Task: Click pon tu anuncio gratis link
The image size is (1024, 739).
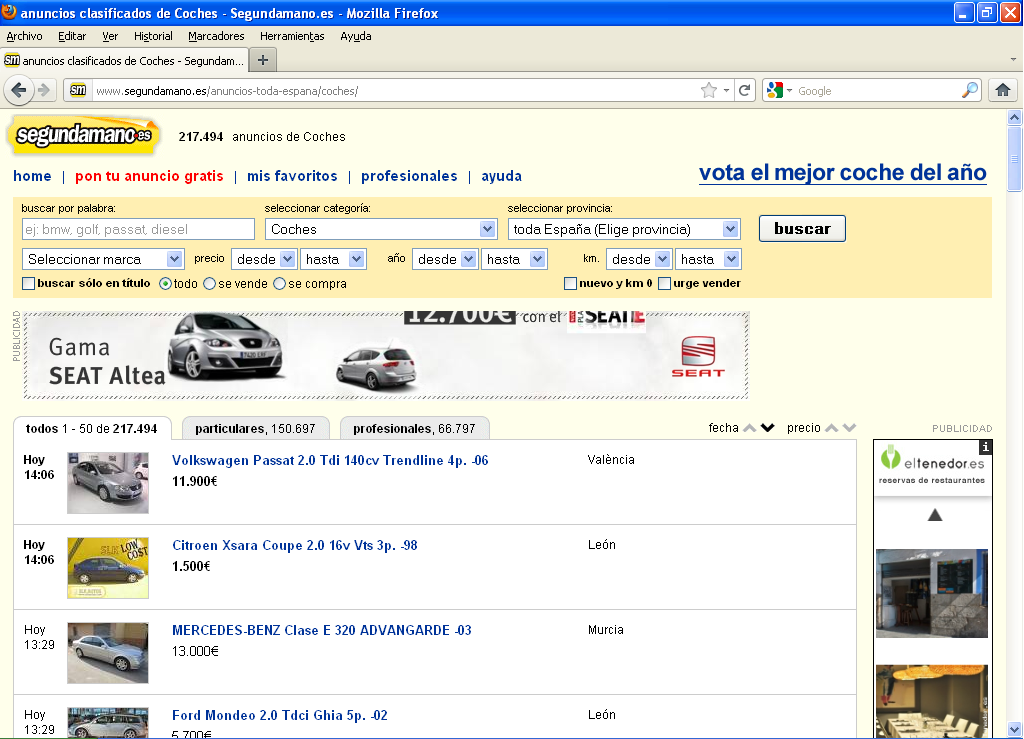Action: point(149,176)
